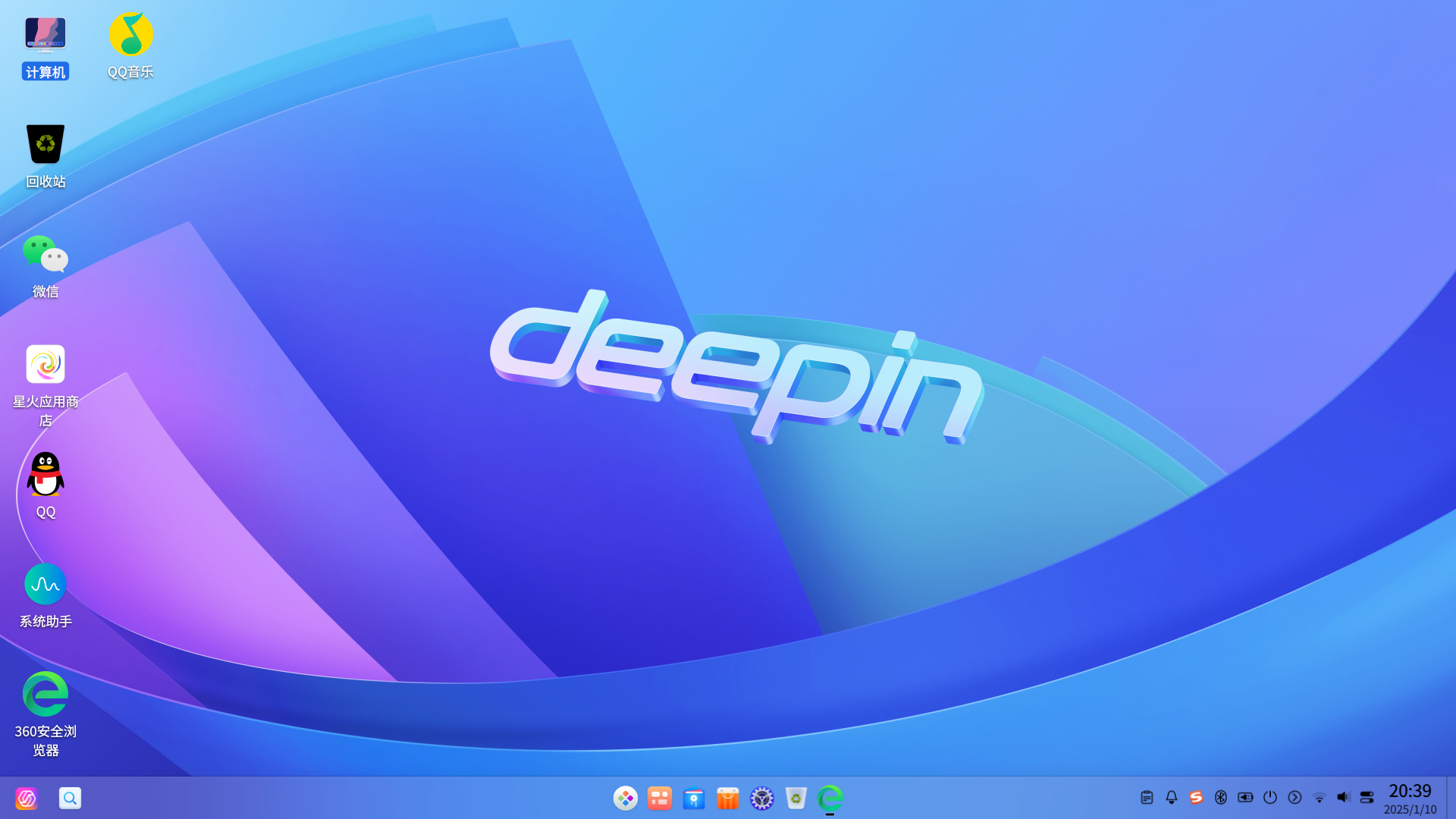
Task: Show notifications via the bell icon
Action: (x=1172, y=798)
